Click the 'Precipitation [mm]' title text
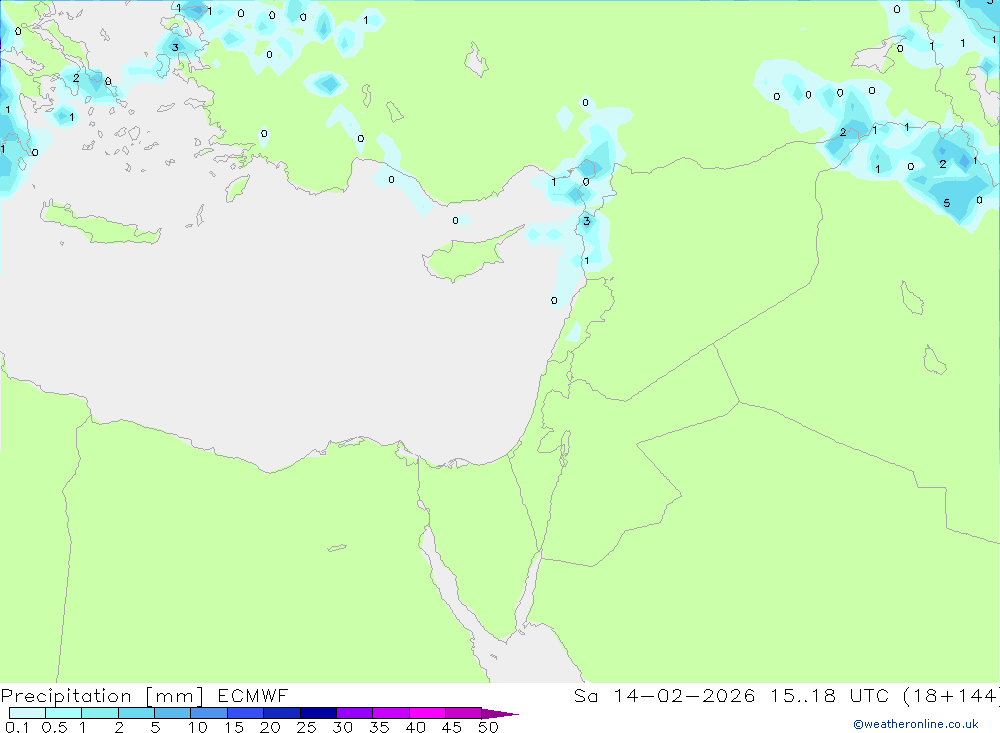The width and height of the screenshot is (1000, 733). click(102, 696)
